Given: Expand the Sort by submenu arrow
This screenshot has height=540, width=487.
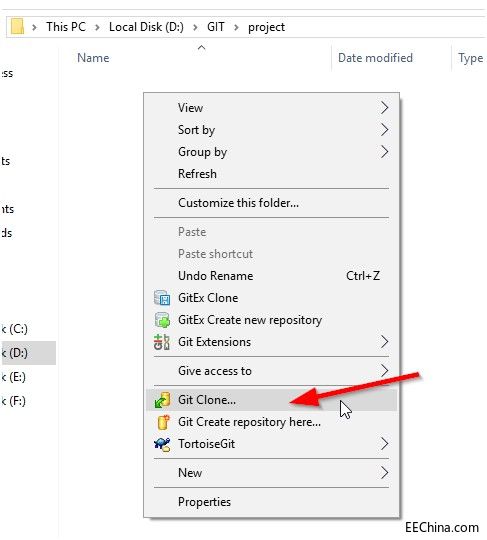Looking at the screenshot, I should click(x=384, y=130).
